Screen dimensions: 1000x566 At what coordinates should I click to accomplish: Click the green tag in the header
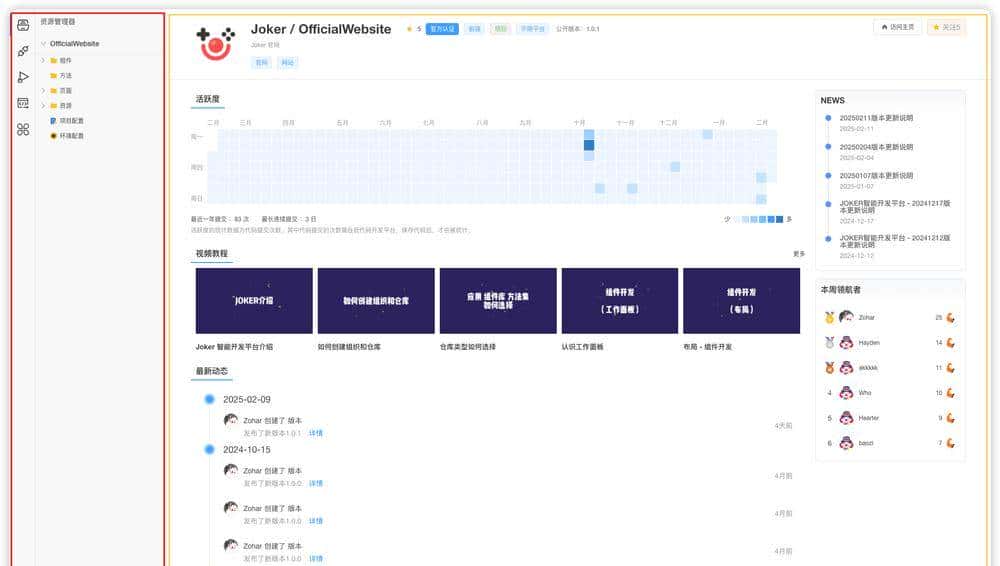(x=501, y=29)
